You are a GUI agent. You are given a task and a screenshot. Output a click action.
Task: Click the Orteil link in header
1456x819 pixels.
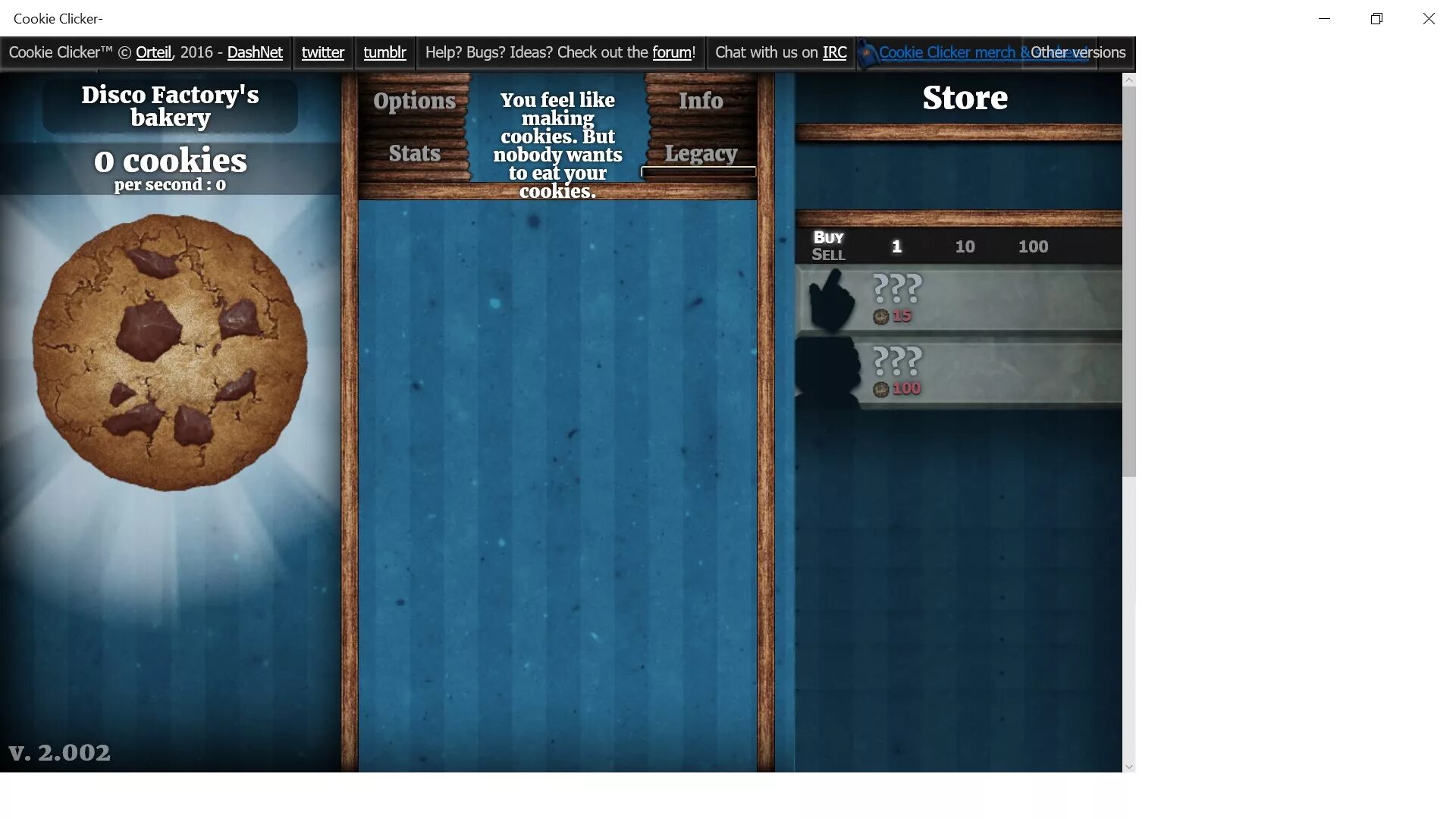[153, 52]
